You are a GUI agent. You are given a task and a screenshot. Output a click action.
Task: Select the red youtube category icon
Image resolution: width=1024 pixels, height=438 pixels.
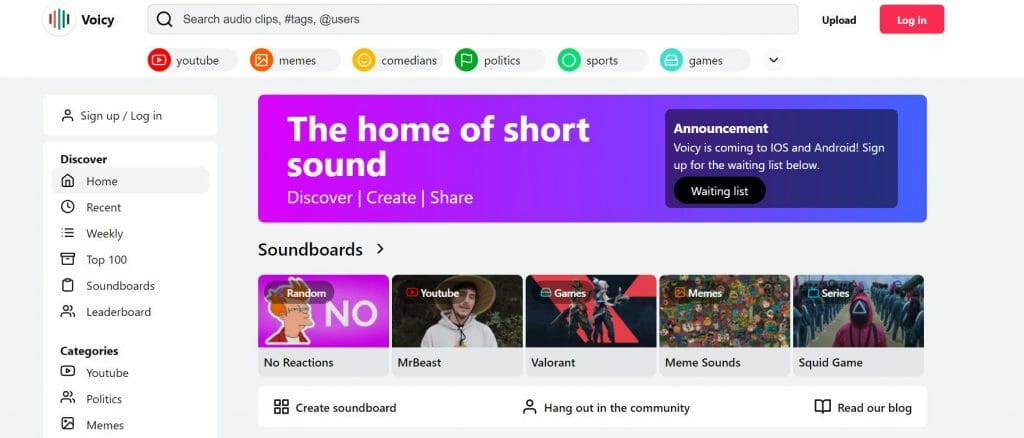pyautogui.click(x=159, y=61)
